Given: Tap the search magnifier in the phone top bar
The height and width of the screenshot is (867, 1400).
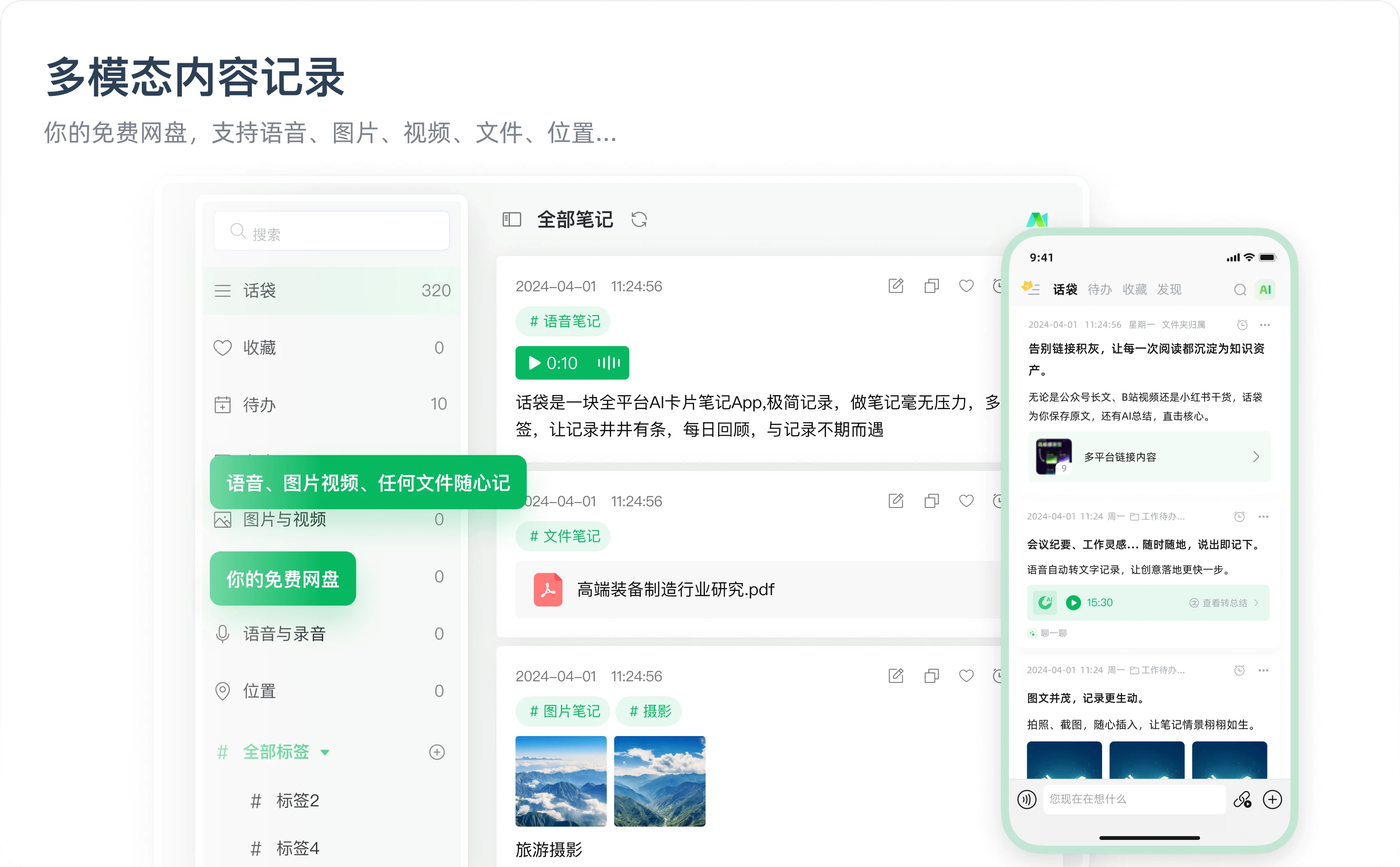Looking at the screenshot, I should [x=1239, y=289].
